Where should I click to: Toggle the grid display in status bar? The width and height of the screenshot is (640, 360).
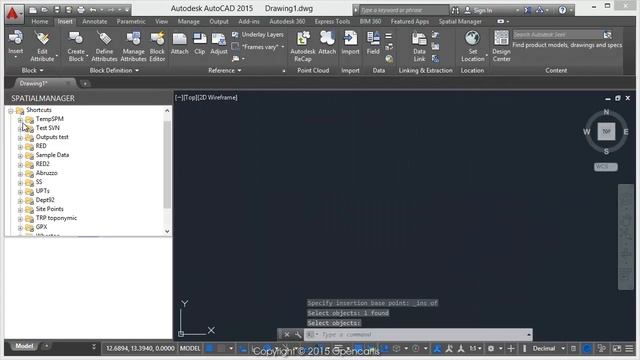(x=210, y=349)
